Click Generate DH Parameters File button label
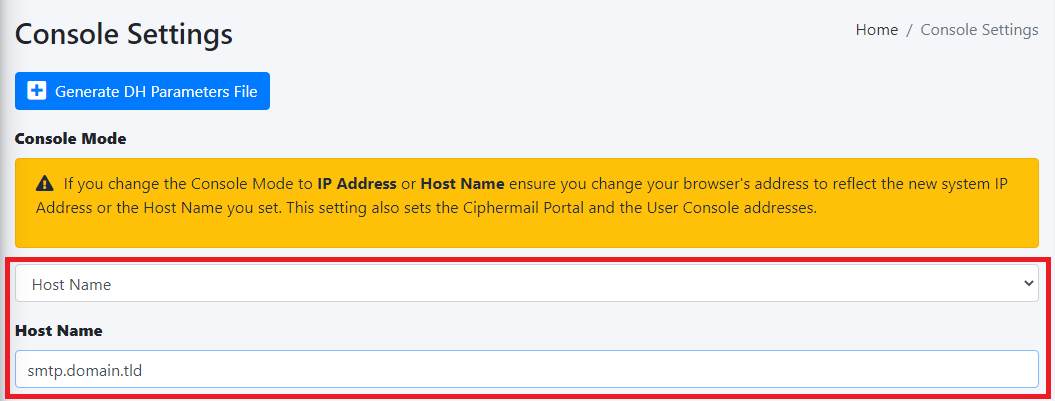 click(x=156, y=92)
